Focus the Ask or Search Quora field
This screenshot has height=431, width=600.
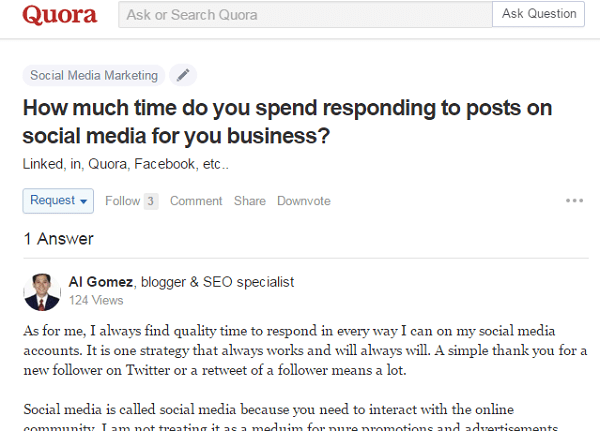305,15
